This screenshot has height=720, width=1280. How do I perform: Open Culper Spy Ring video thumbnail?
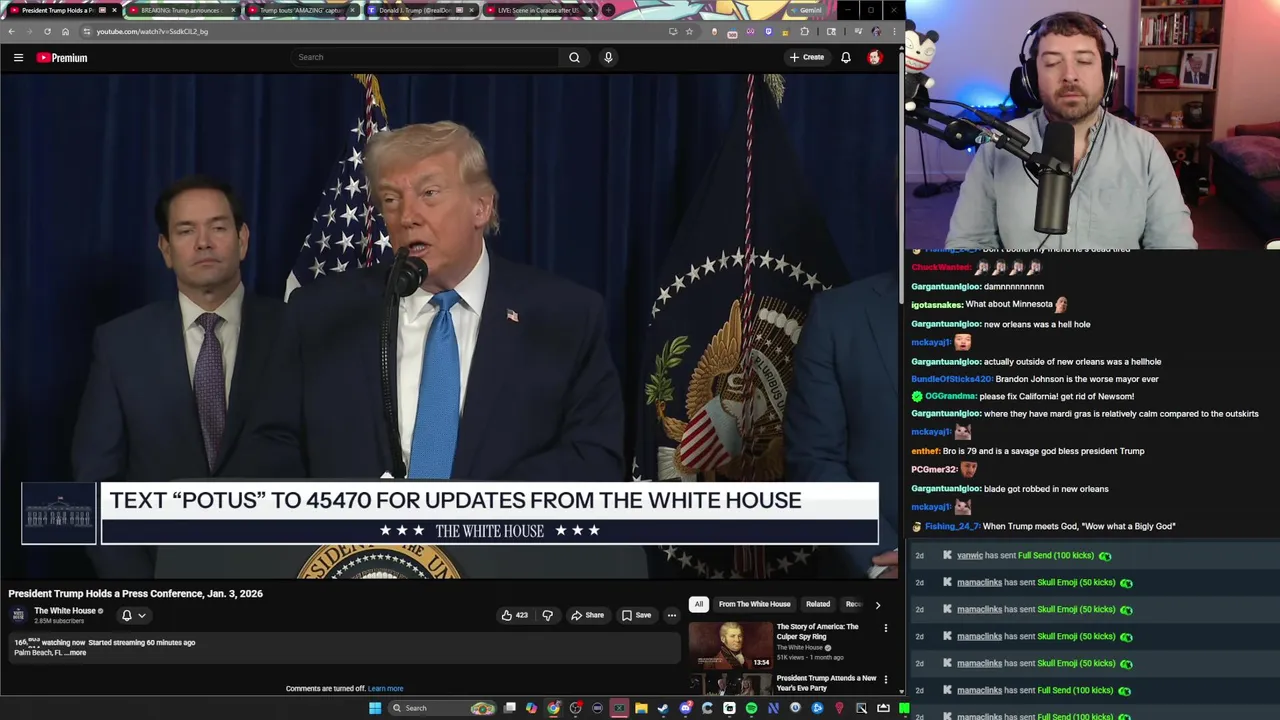[731, 645]
